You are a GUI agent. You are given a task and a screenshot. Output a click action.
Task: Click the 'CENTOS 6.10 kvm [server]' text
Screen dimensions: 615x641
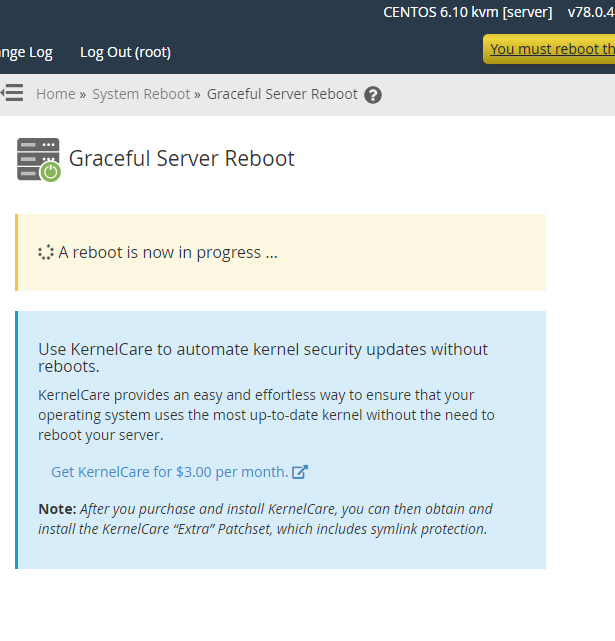click(x=467, y=12)
